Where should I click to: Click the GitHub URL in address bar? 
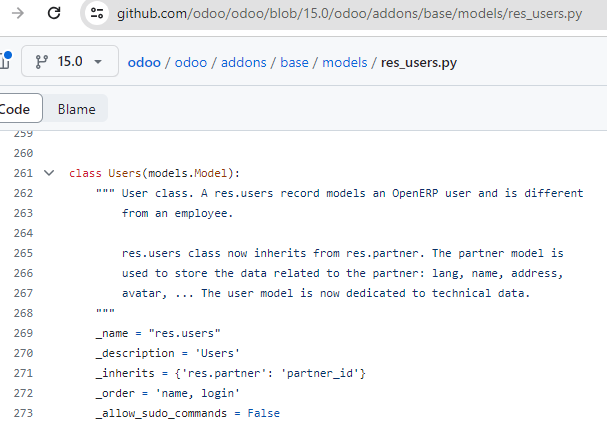[349, 14]
